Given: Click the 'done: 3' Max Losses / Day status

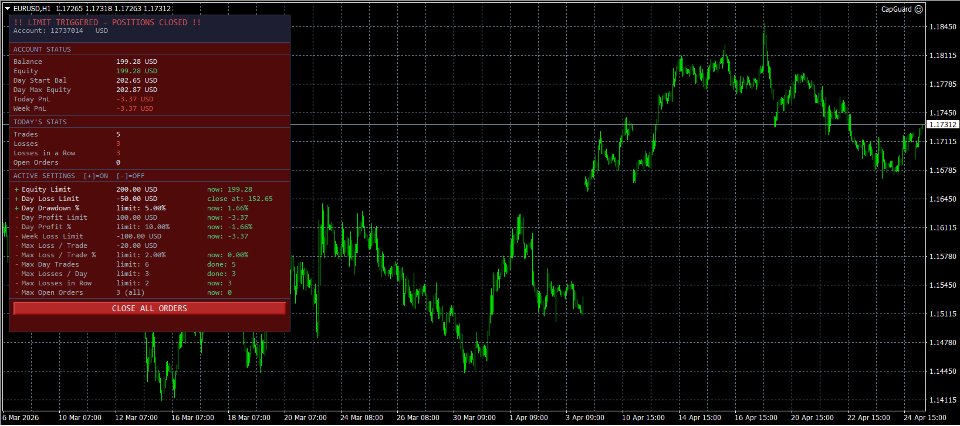Looking at the screenshot, I should 222,274.
